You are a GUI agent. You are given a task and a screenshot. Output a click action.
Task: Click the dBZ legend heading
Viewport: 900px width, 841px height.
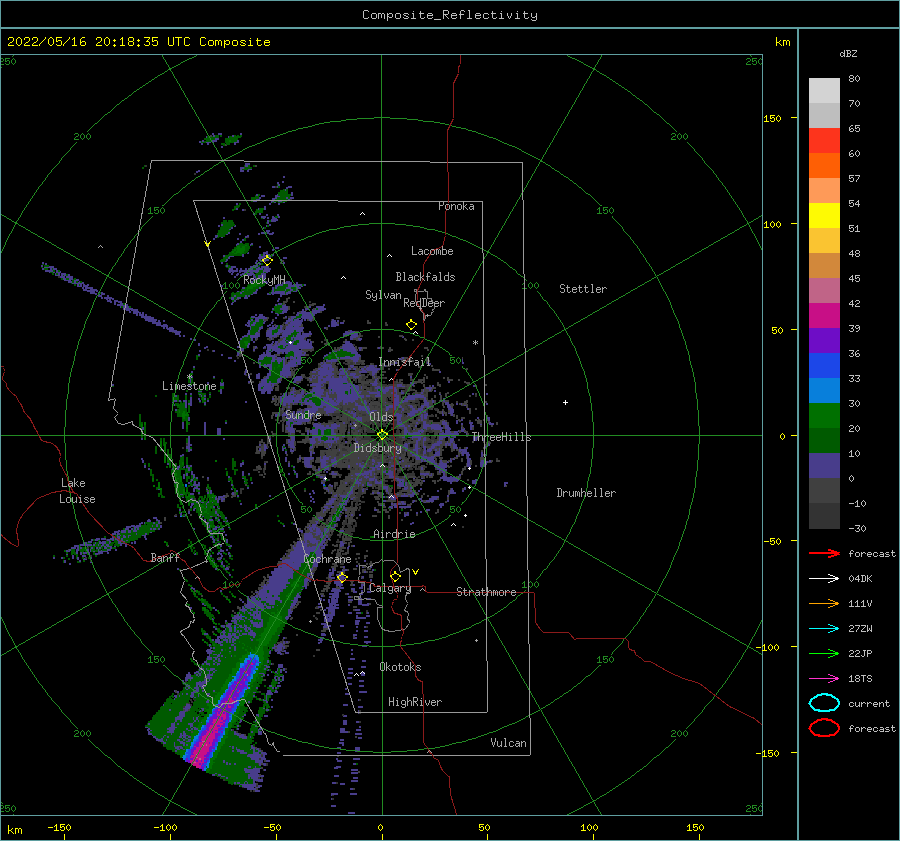848,54
